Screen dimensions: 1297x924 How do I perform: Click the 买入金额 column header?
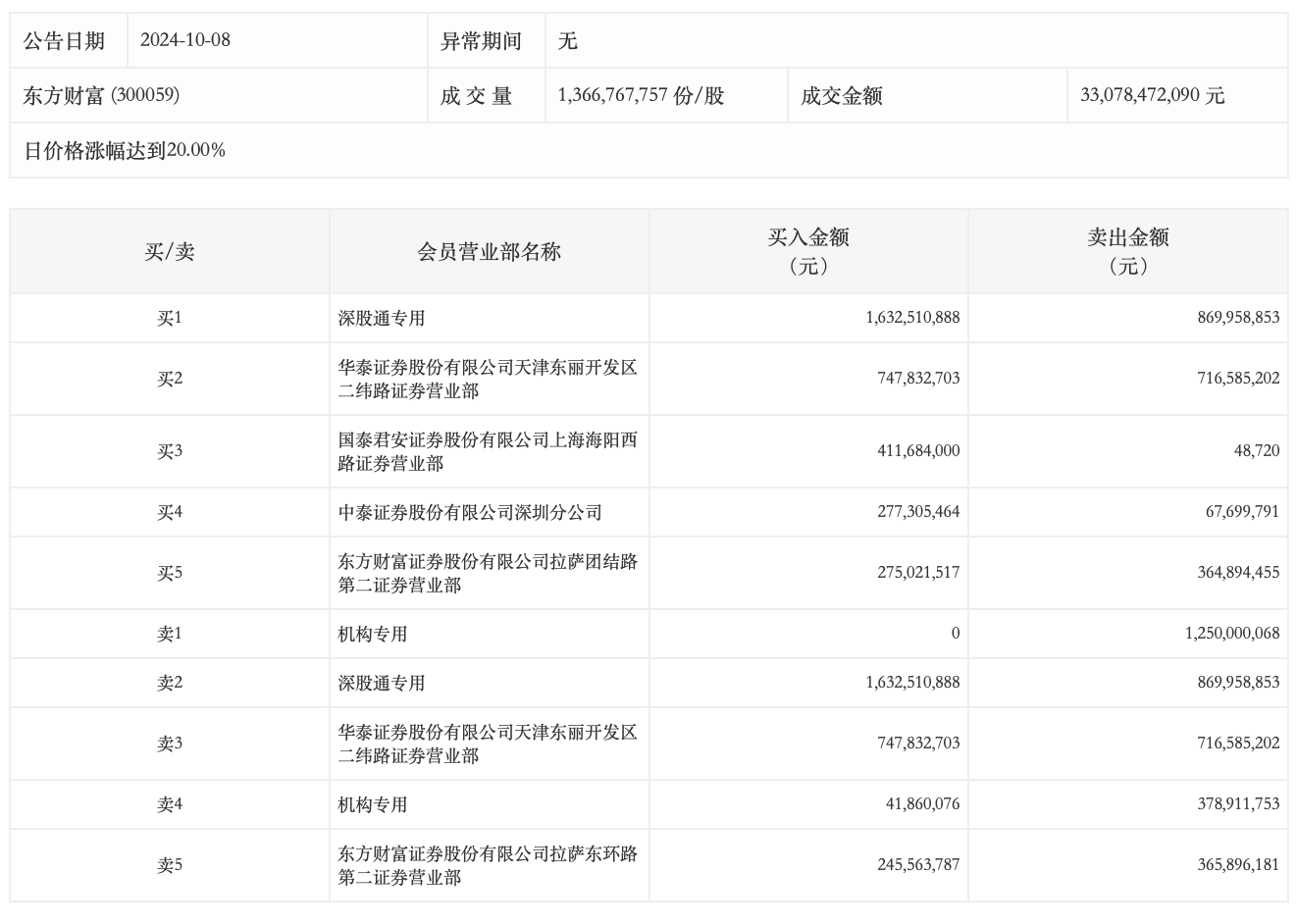tap(808, 251)
